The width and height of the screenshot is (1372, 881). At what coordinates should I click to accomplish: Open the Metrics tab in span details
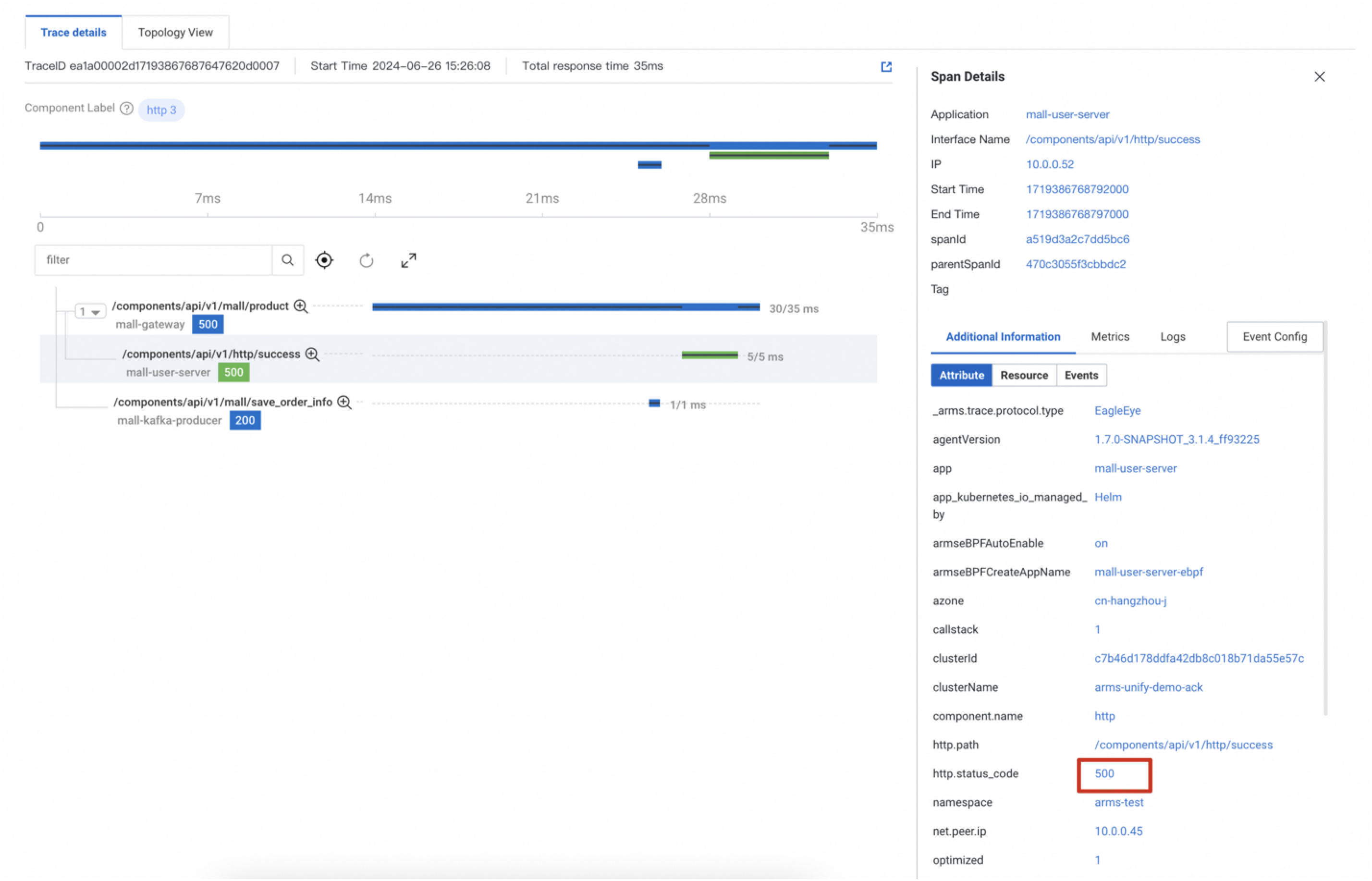pos(1109,337)
